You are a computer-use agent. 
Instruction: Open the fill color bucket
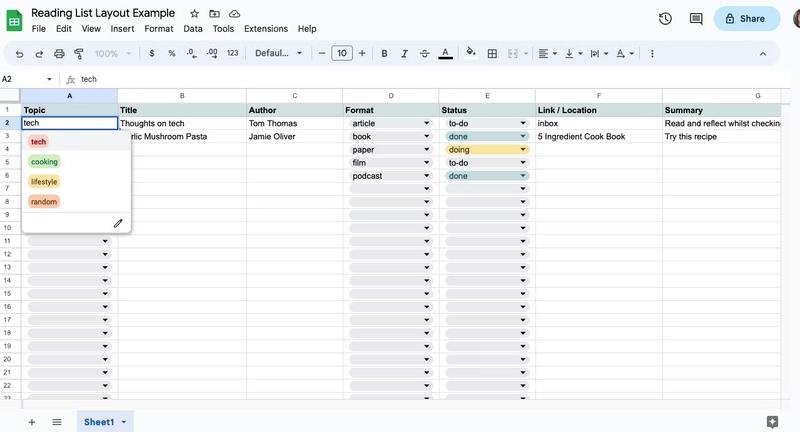[471, 52]
